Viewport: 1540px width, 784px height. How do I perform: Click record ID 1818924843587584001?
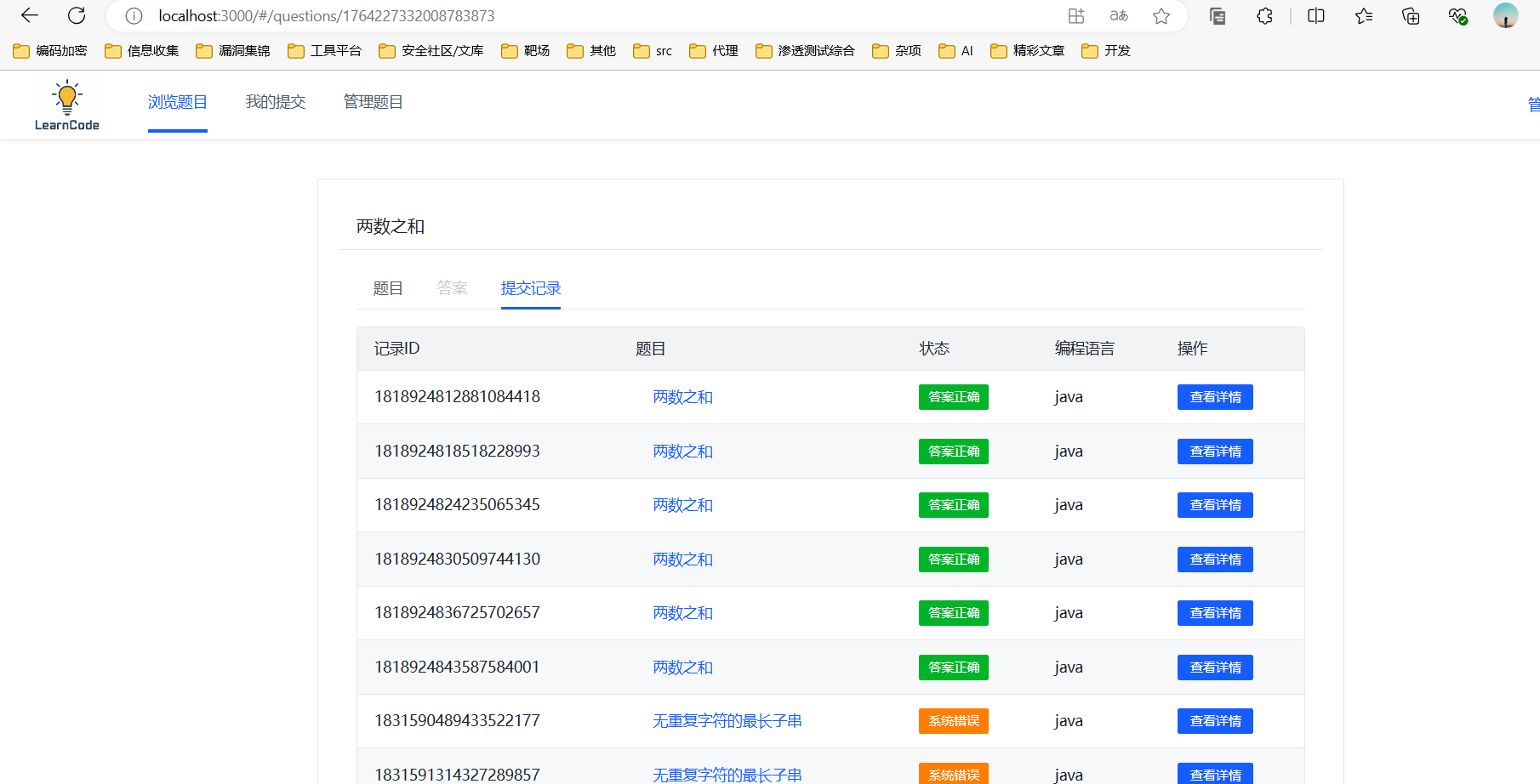click(458, 667)
